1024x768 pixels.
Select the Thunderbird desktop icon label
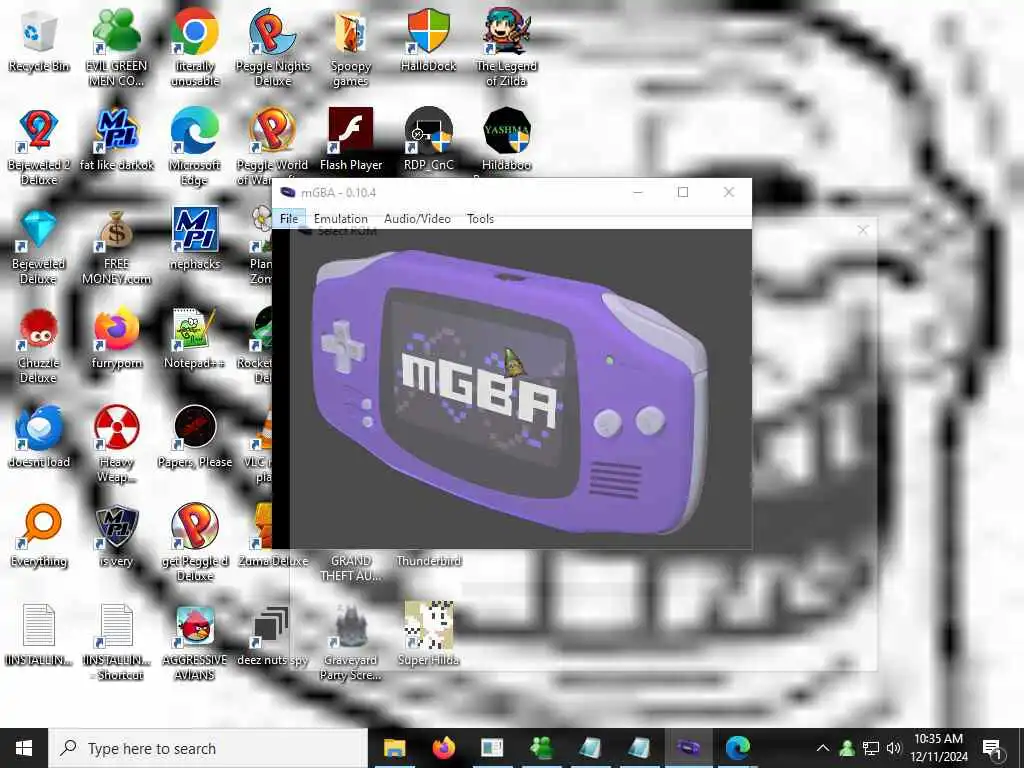(428, 561)
